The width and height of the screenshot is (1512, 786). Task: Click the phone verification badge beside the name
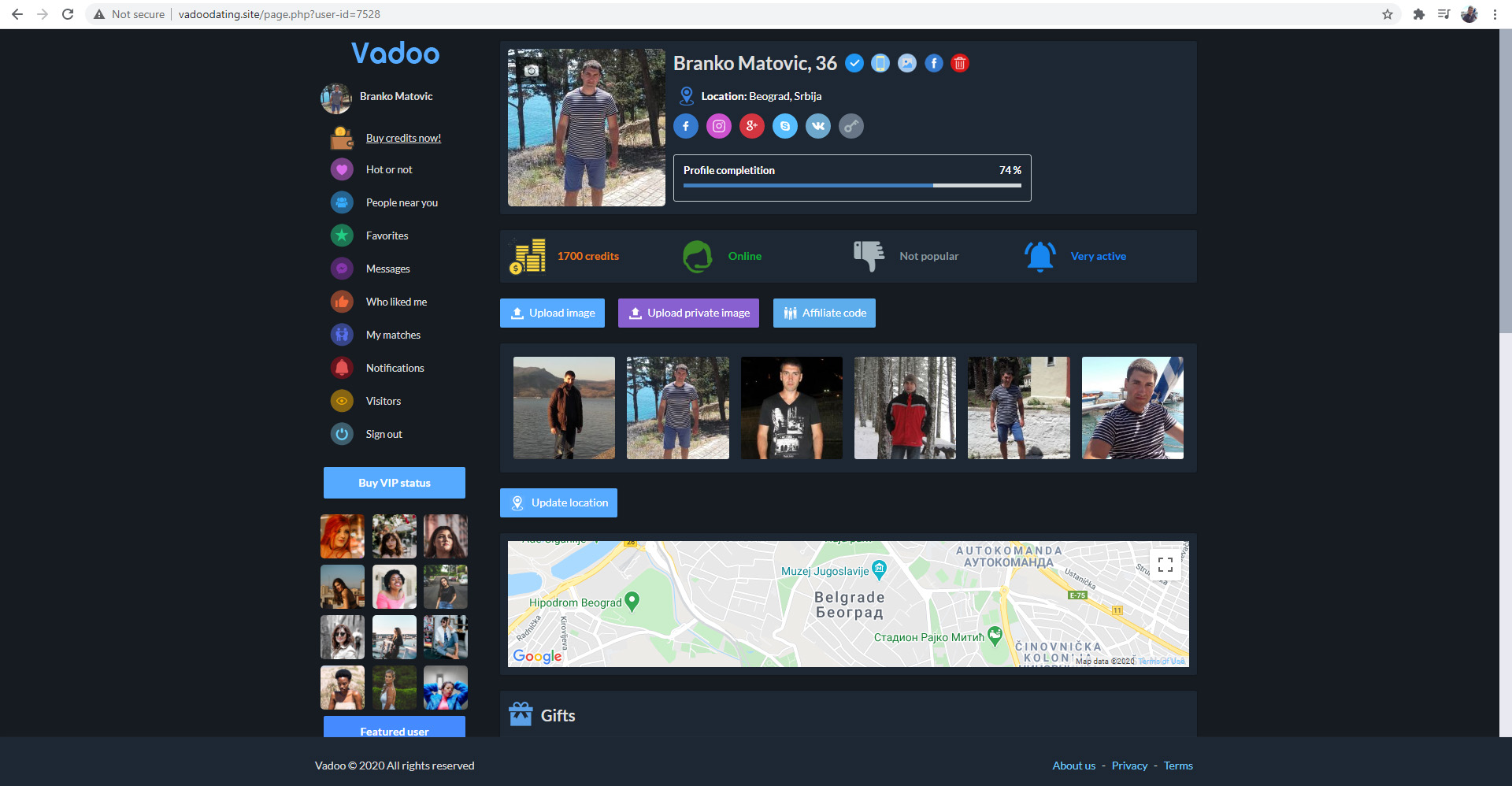pos(880,63)
